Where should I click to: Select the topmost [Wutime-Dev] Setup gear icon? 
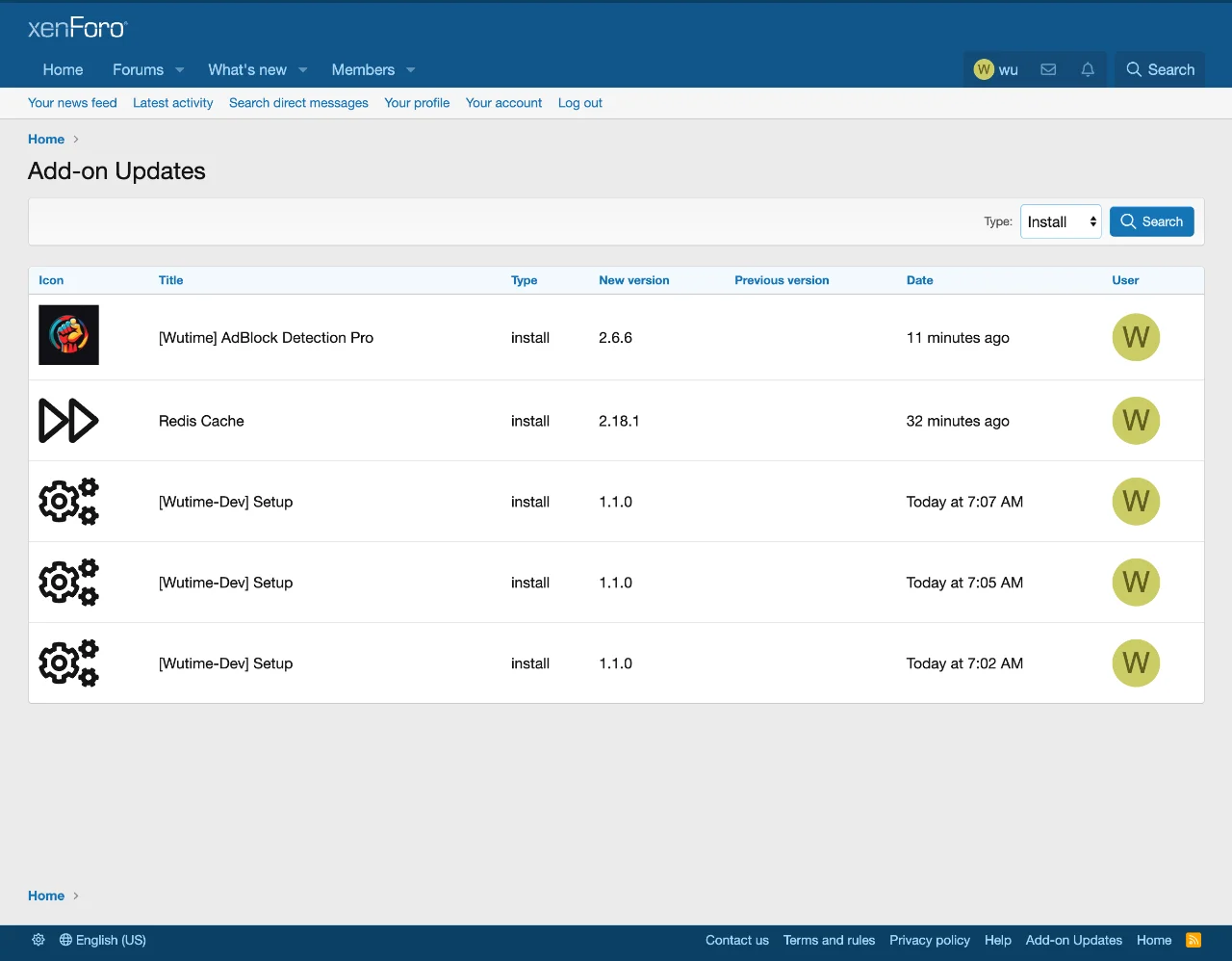68,502
